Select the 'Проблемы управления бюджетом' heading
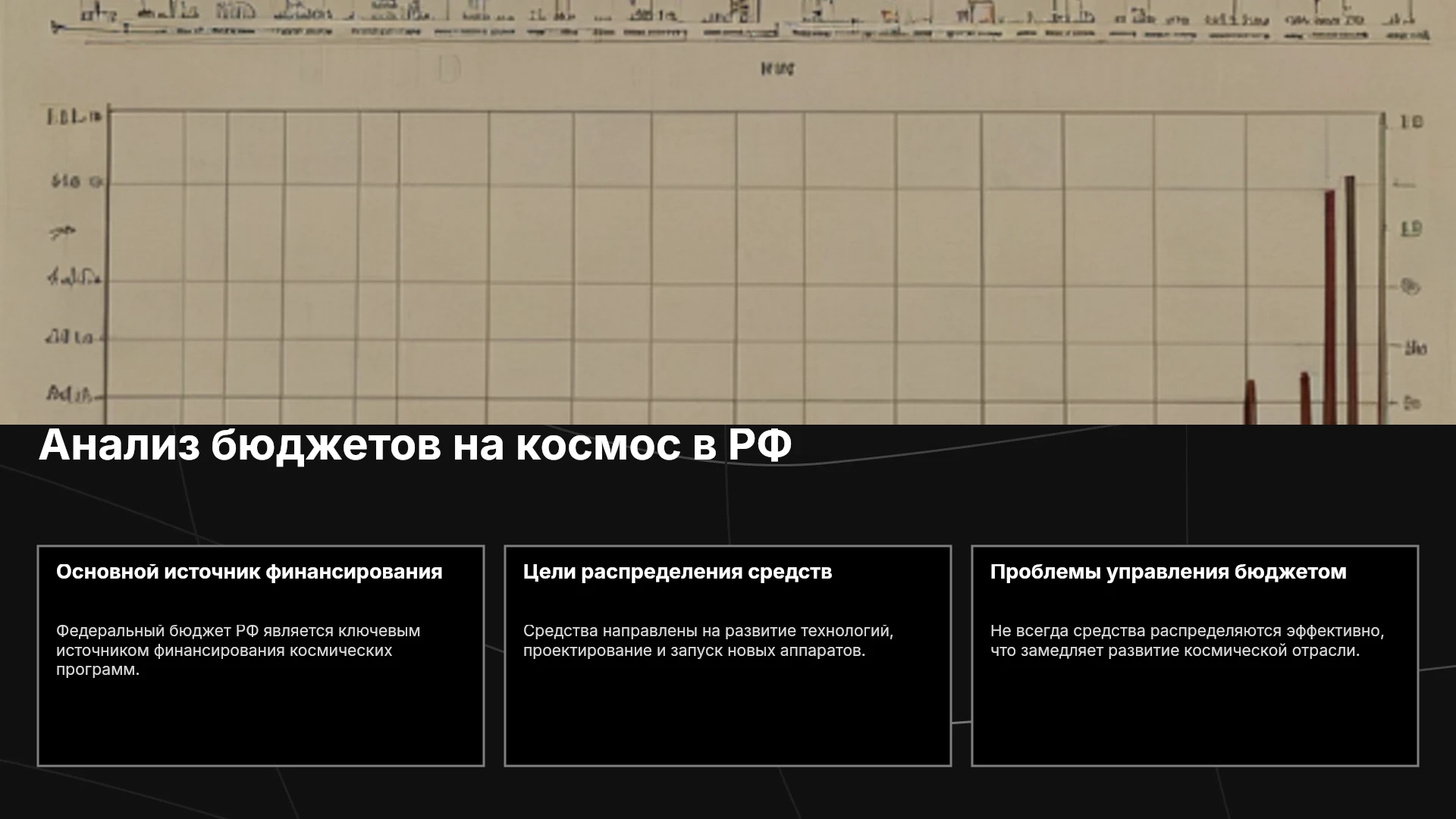 (x=1168, y=572)
